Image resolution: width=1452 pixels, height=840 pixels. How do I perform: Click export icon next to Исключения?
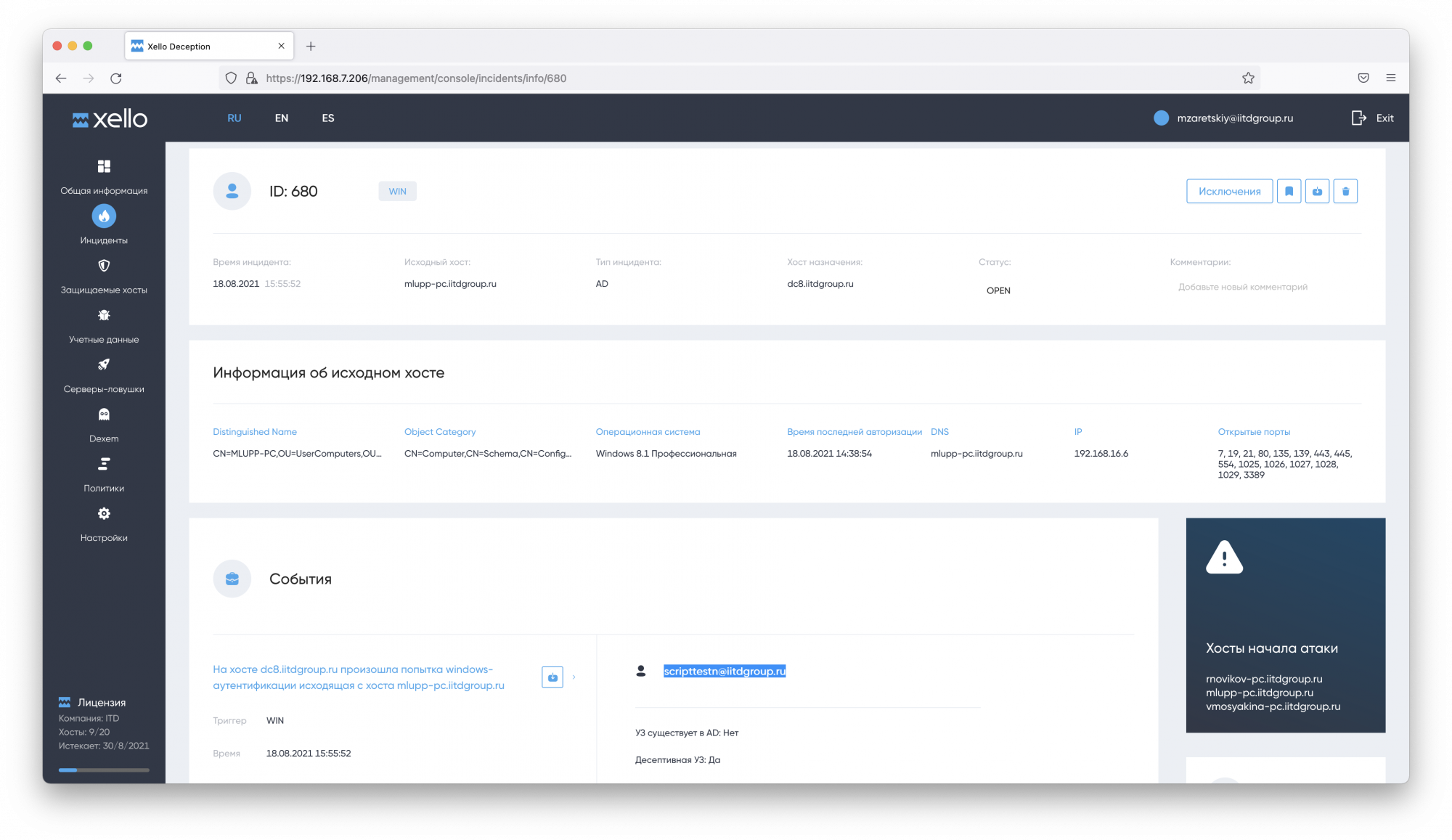click(1317, 191)
